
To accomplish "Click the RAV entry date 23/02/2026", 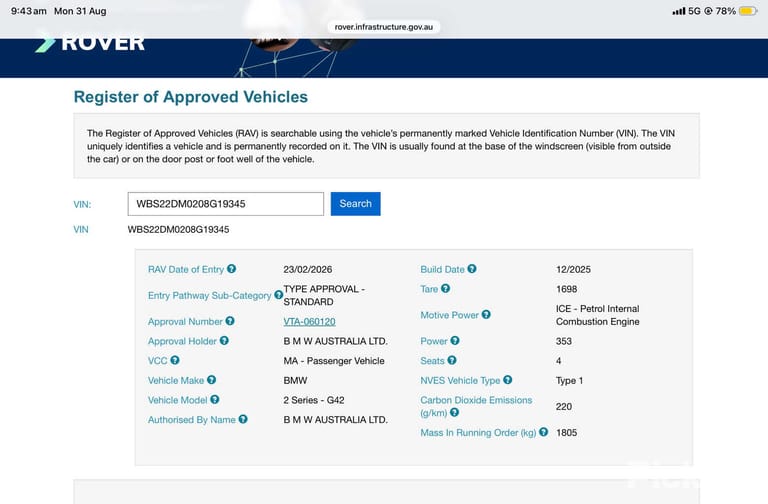I will 308,269.
